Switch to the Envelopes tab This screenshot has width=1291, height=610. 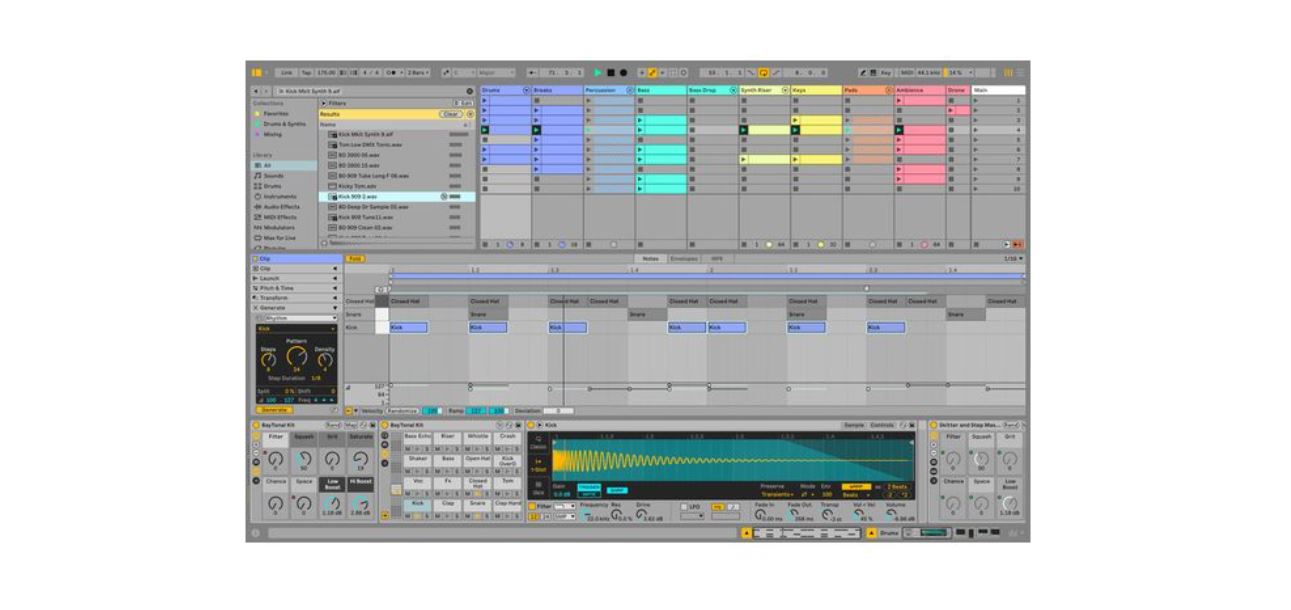tap(684, 259)
